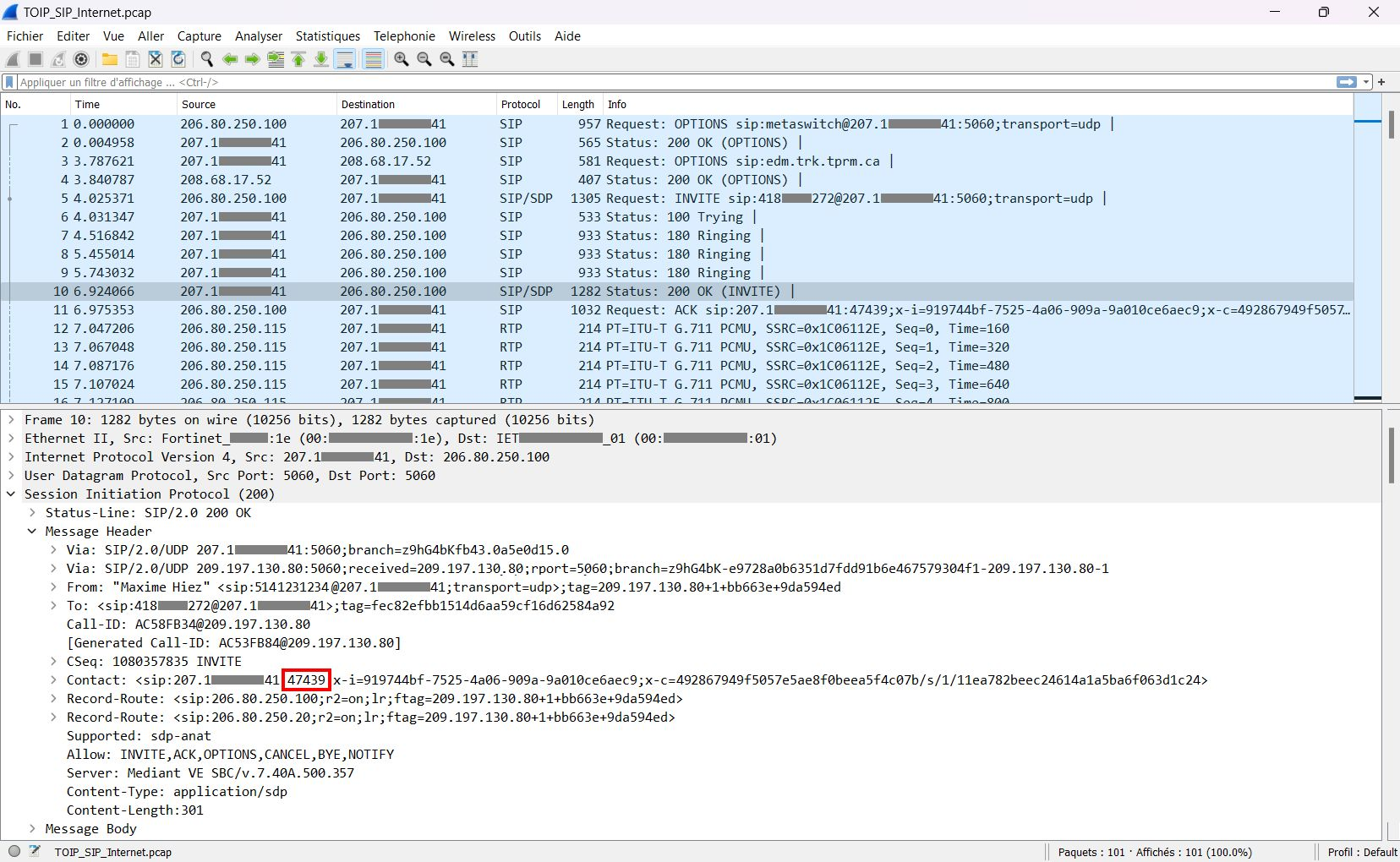Screen dimensions: 1400x862
Task: Expand the Contact header line
Action: pyautogui.click(x=53, y=680)
